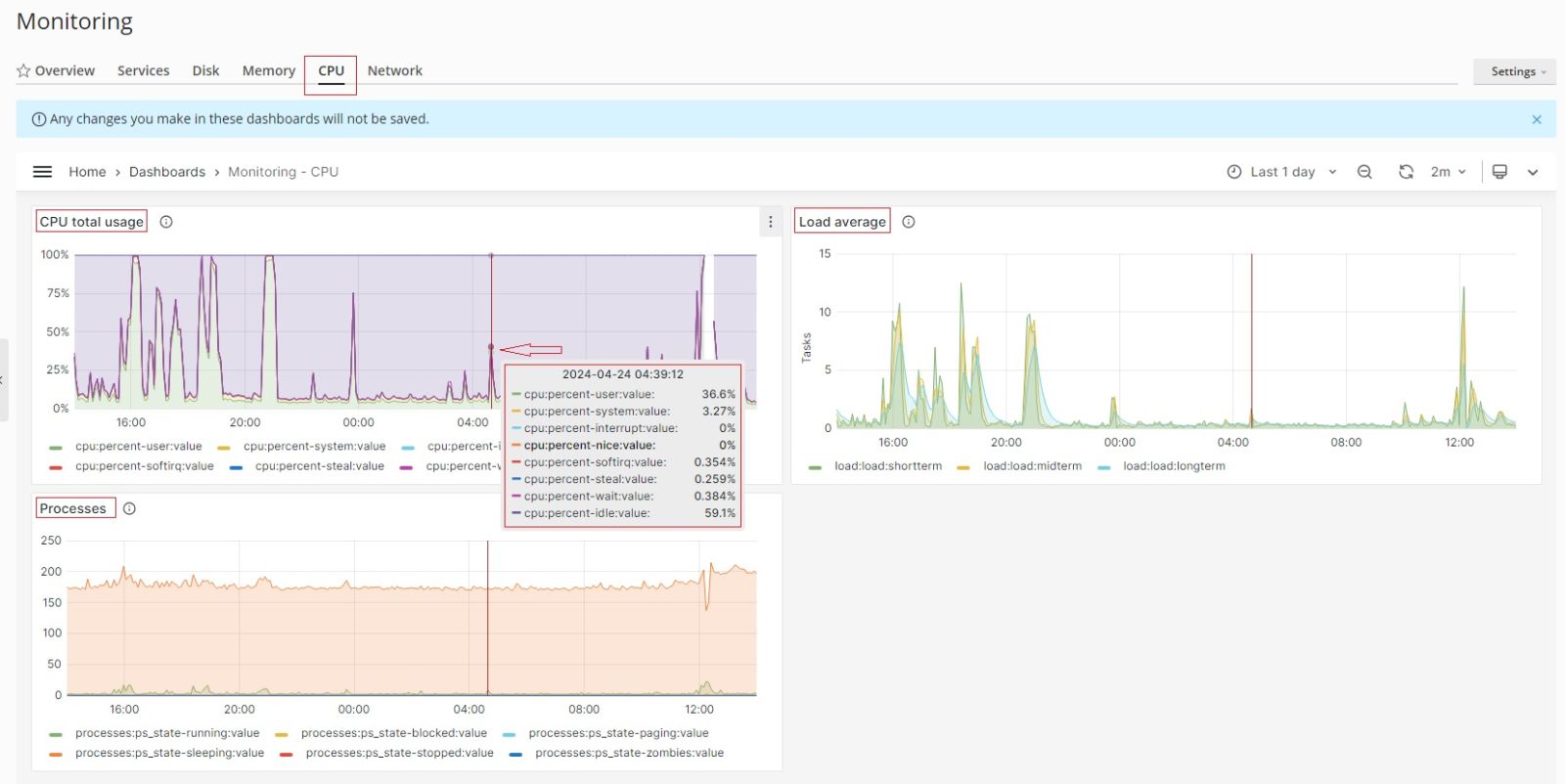1565x784 pixels.
Task: Expand the 2m refresh interval dropdown
Action: 1449,172
